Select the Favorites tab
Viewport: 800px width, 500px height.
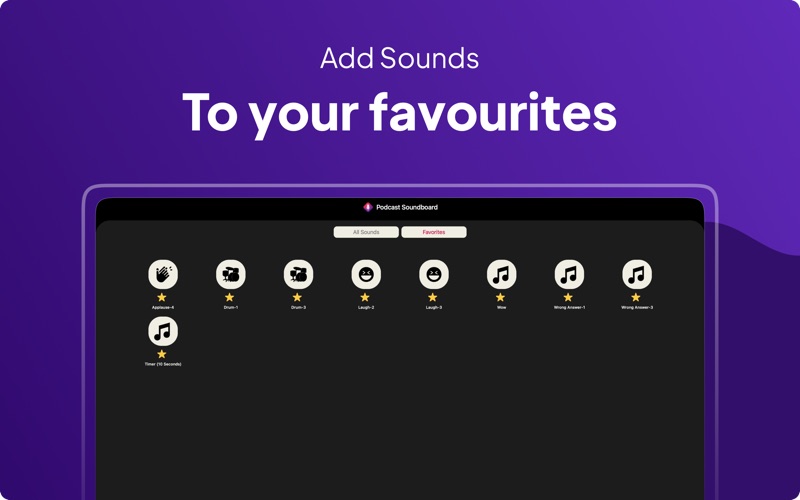pyautogui.click(x=434, y=232)
